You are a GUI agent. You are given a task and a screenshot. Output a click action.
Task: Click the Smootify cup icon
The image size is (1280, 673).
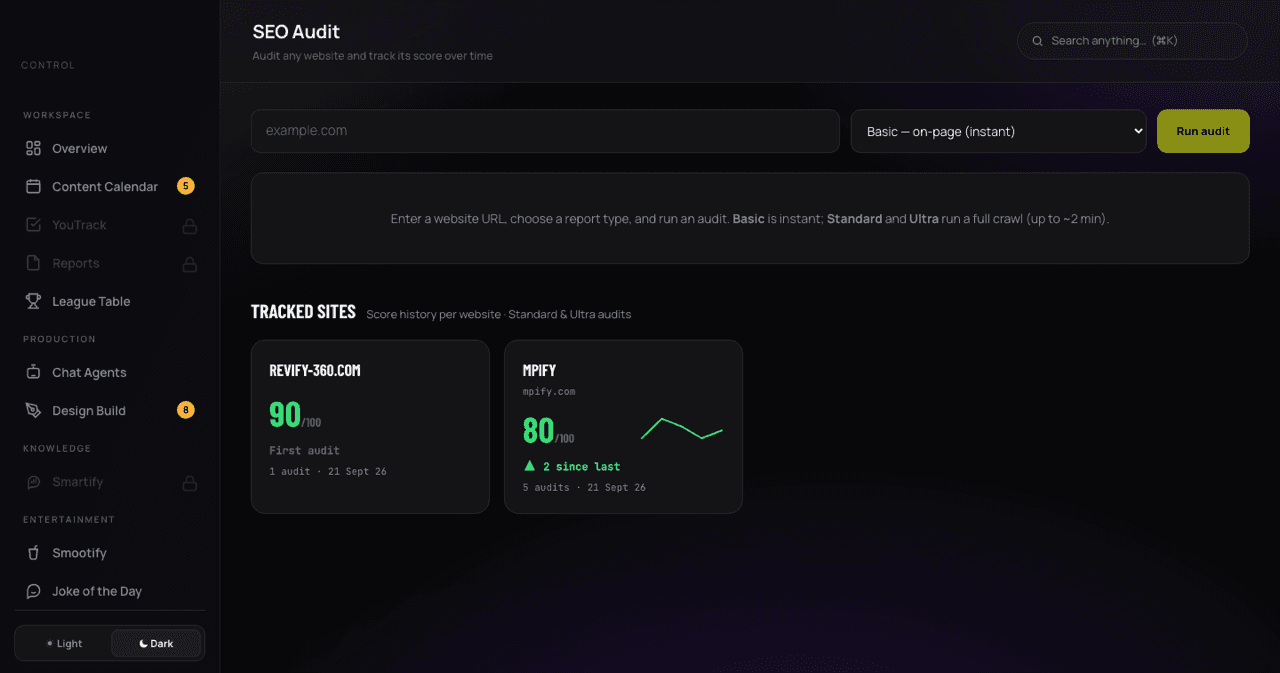(x=33, y=553)
